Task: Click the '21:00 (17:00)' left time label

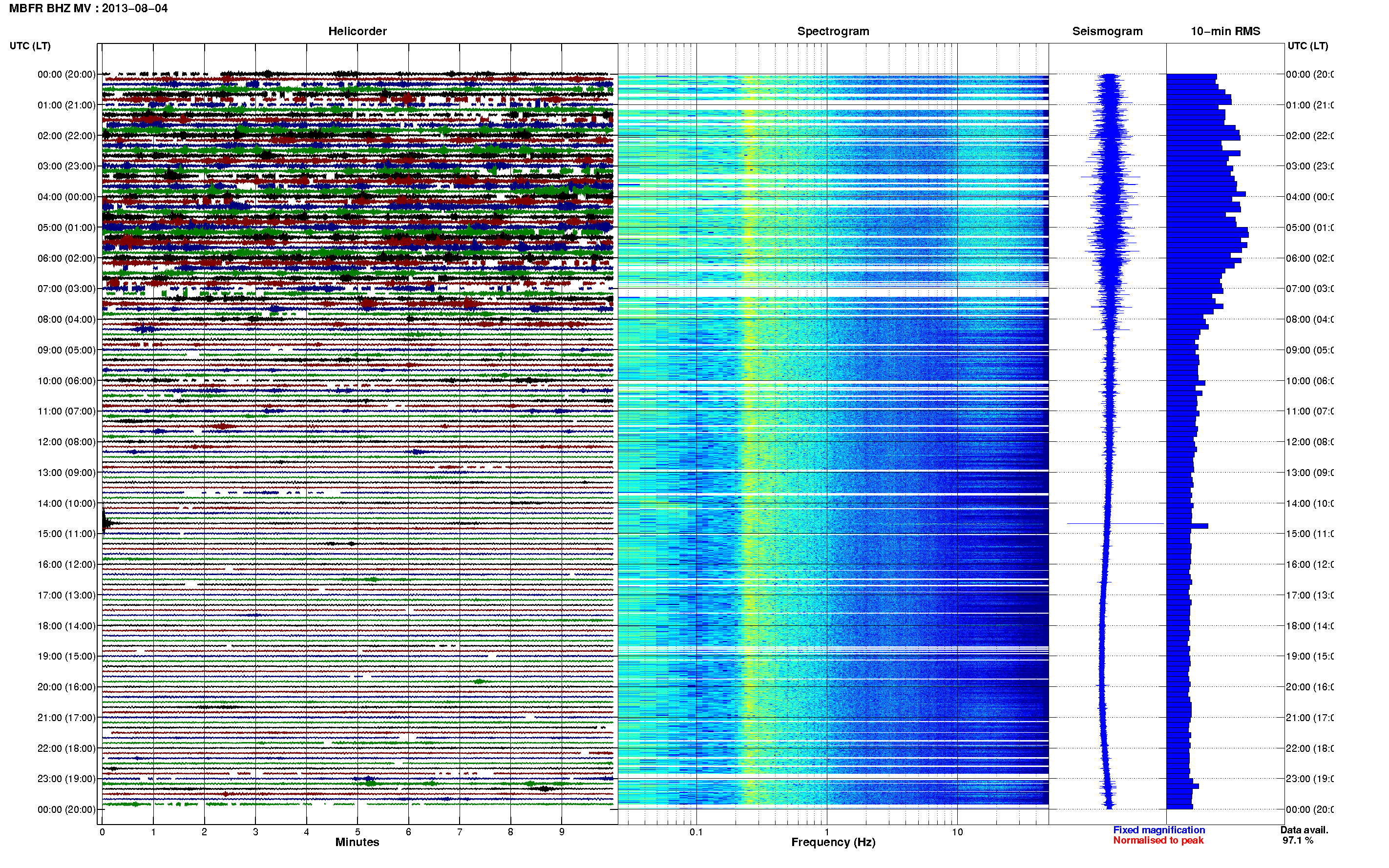Action: coord(66,718)
